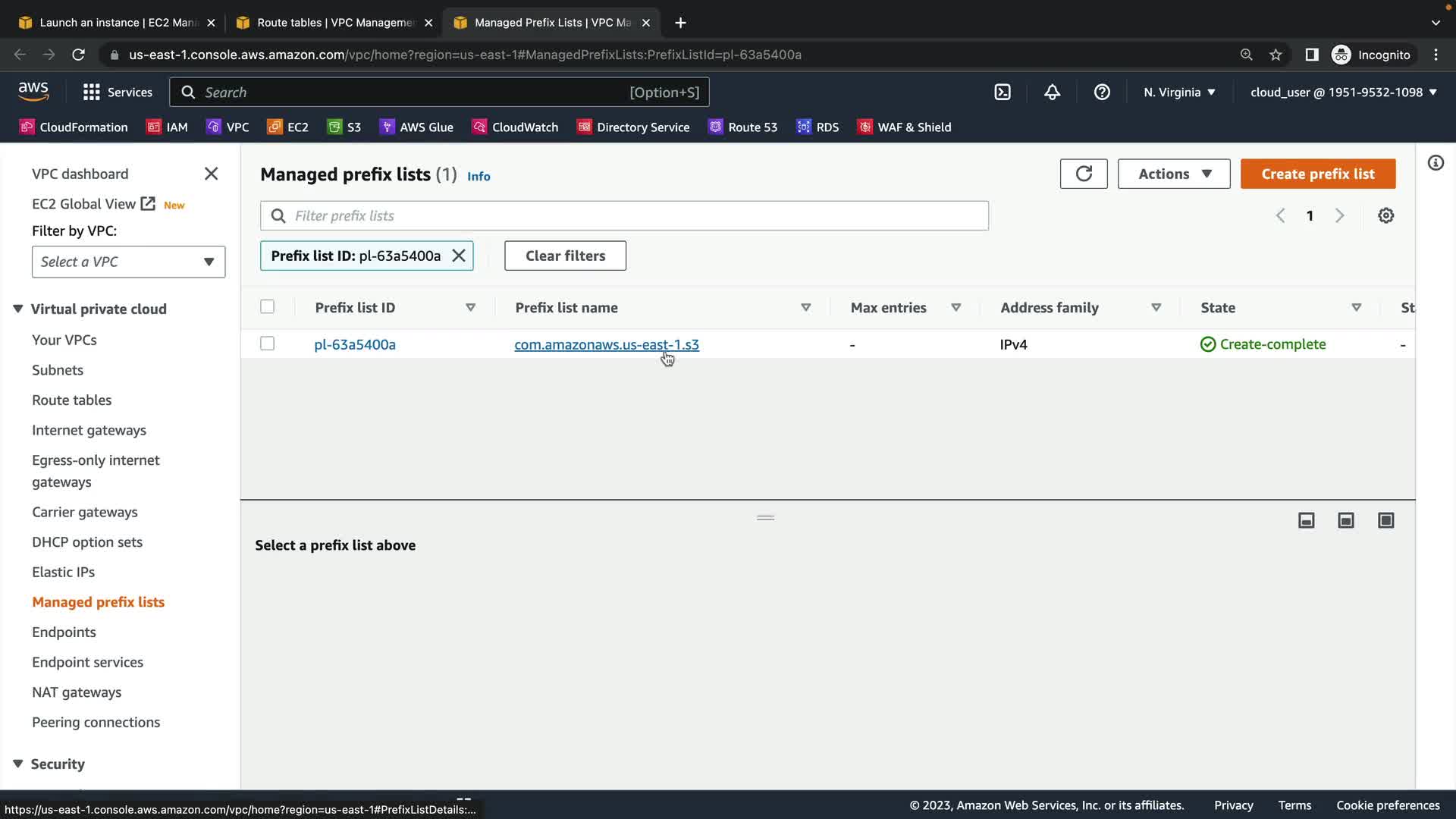Go to Endpoints in sidebar
This screenshot has width=1456, height=819.
[64, 632]
